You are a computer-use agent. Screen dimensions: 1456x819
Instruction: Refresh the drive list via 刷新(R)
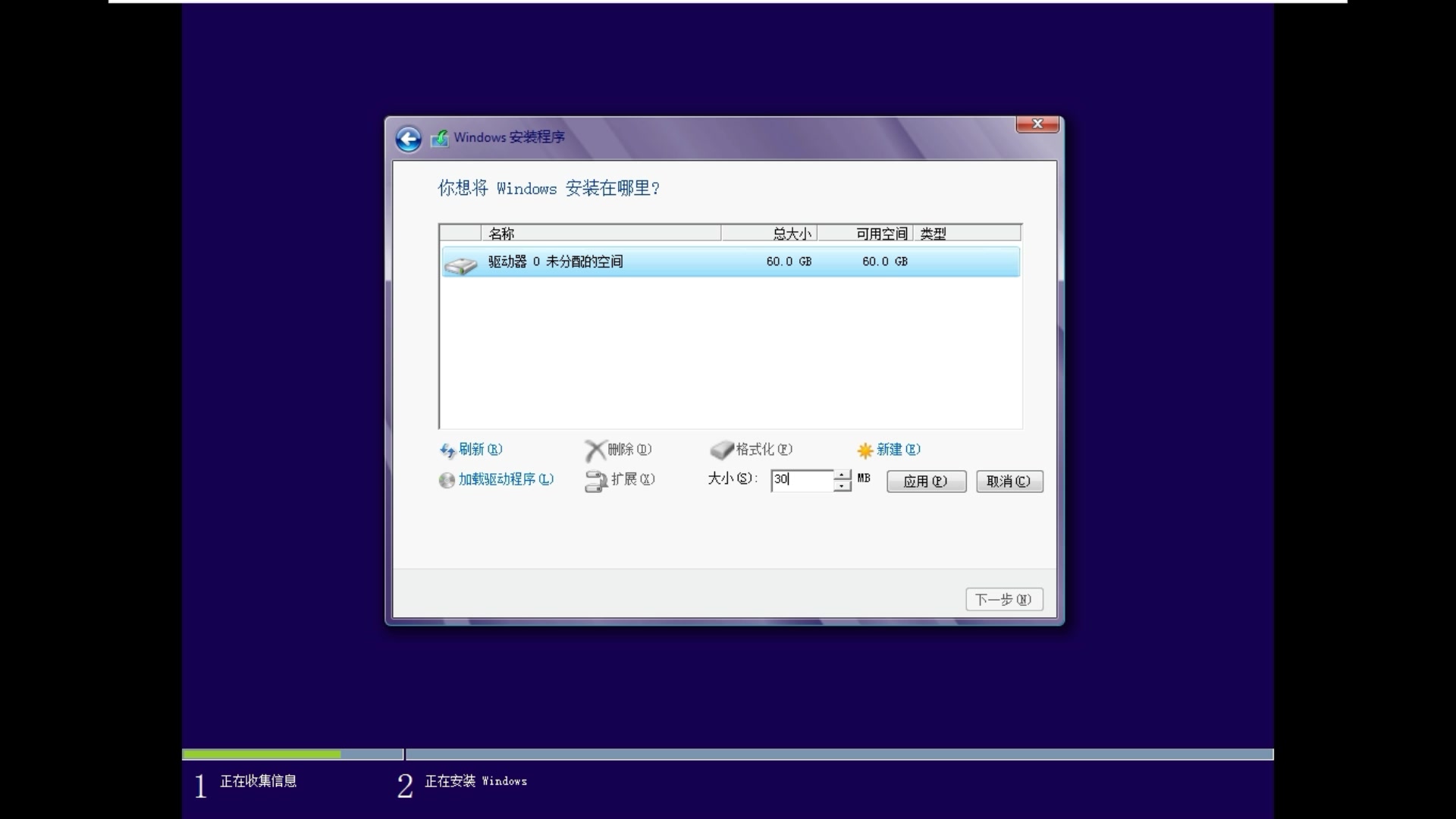pos(481,450)
